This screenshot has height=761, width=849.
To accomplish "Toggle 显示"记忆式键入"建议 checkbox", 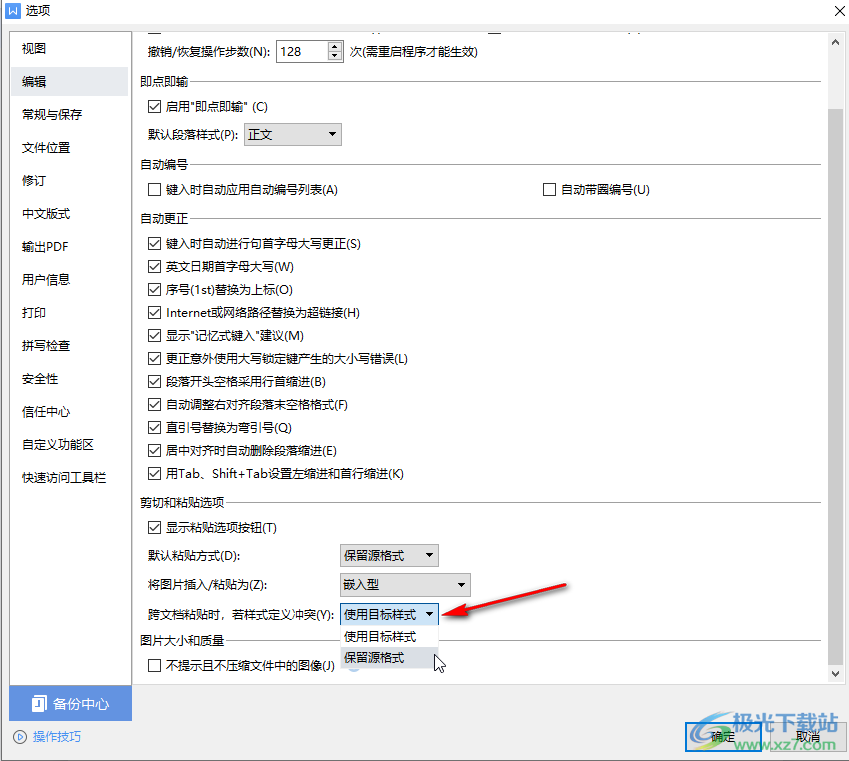I will pyautogui.click(x=154, y=336).
